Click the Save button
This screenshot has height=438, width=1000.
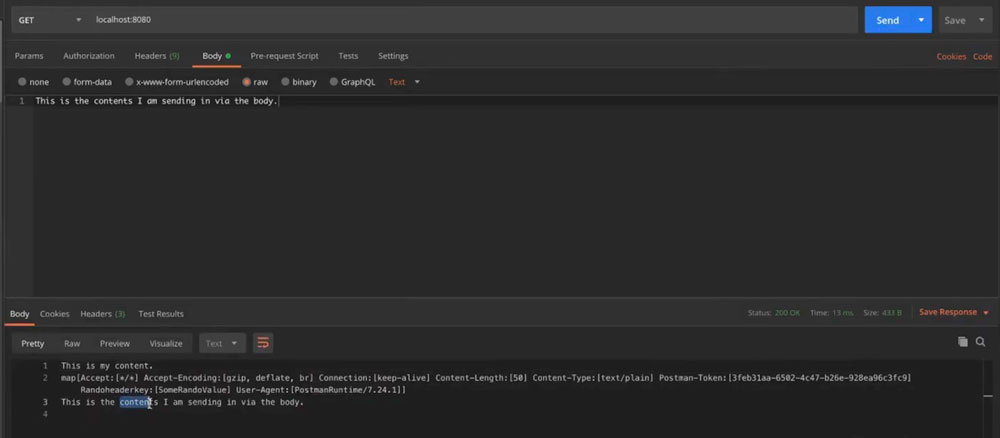tap(955, 20)
